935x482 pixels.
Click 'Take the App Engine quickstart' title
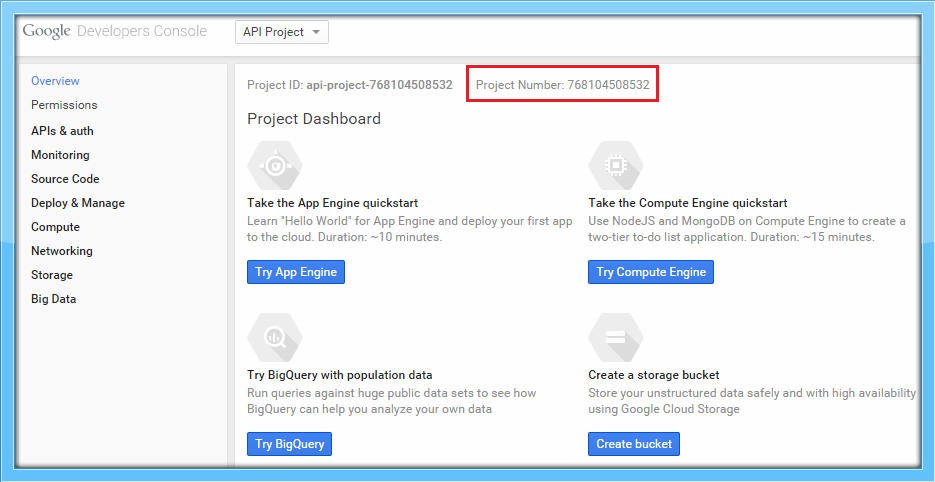333,203
